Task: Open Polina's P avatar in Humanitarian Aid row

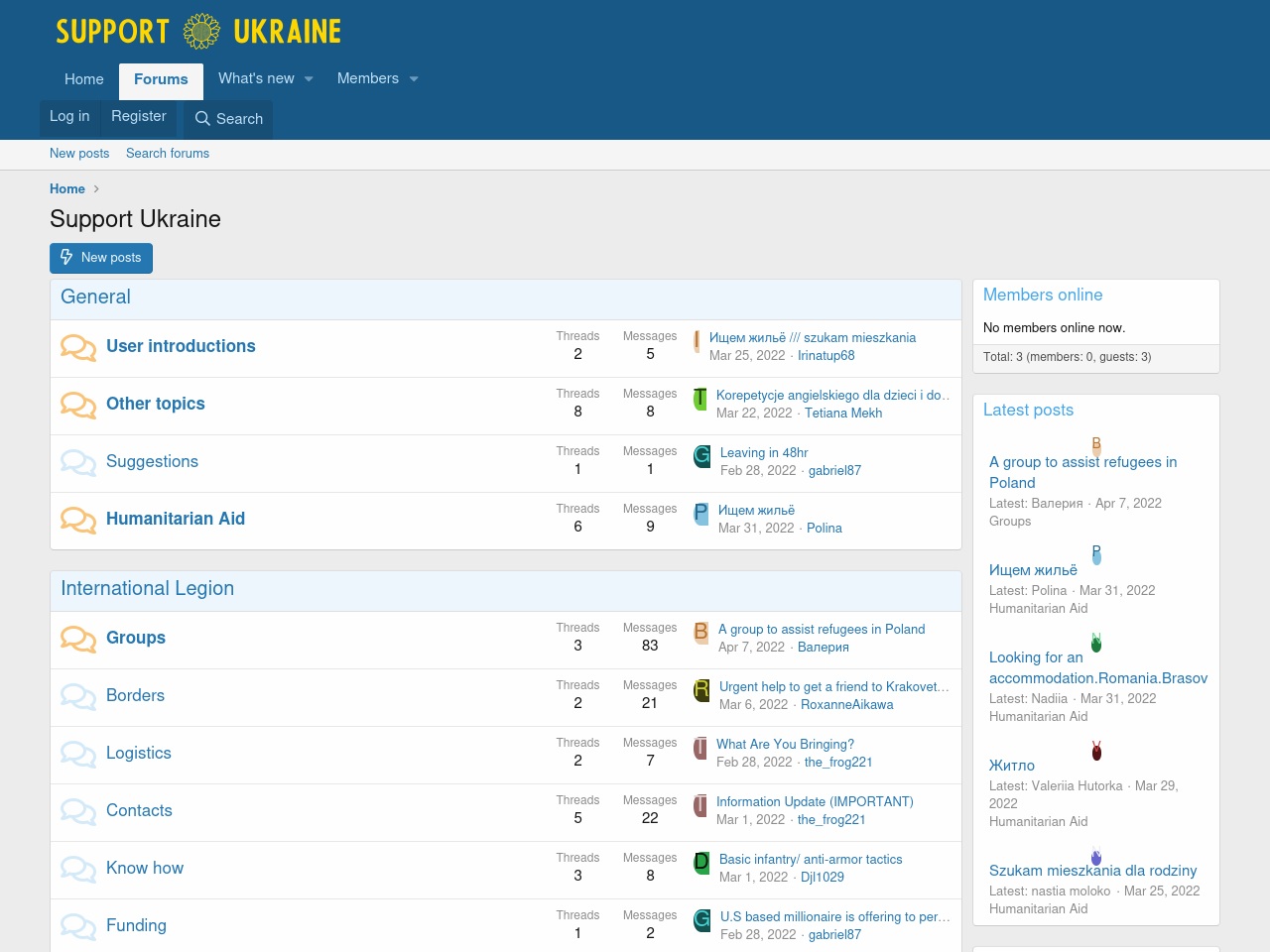Action: pos(700,514)
